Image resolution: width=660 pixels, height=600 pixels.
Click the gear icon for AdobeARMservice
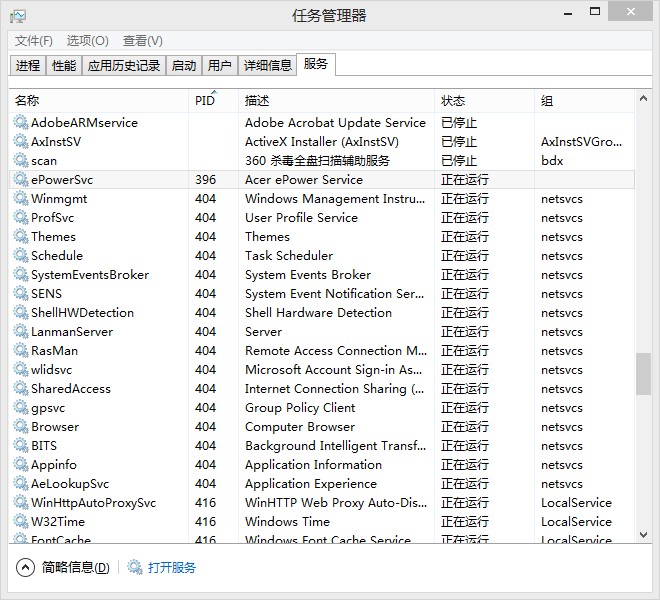[x=21, y=123]
